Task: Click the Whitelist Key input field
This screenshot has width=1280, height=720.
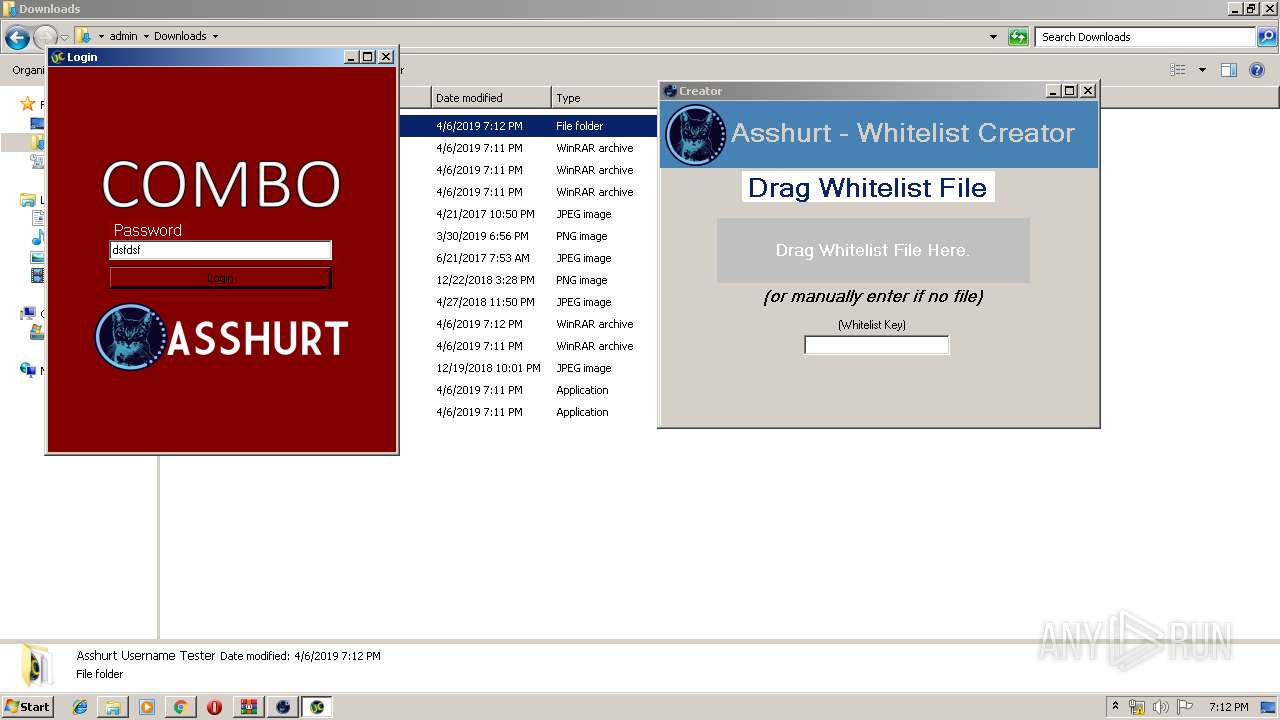Action: pos(876,345)
